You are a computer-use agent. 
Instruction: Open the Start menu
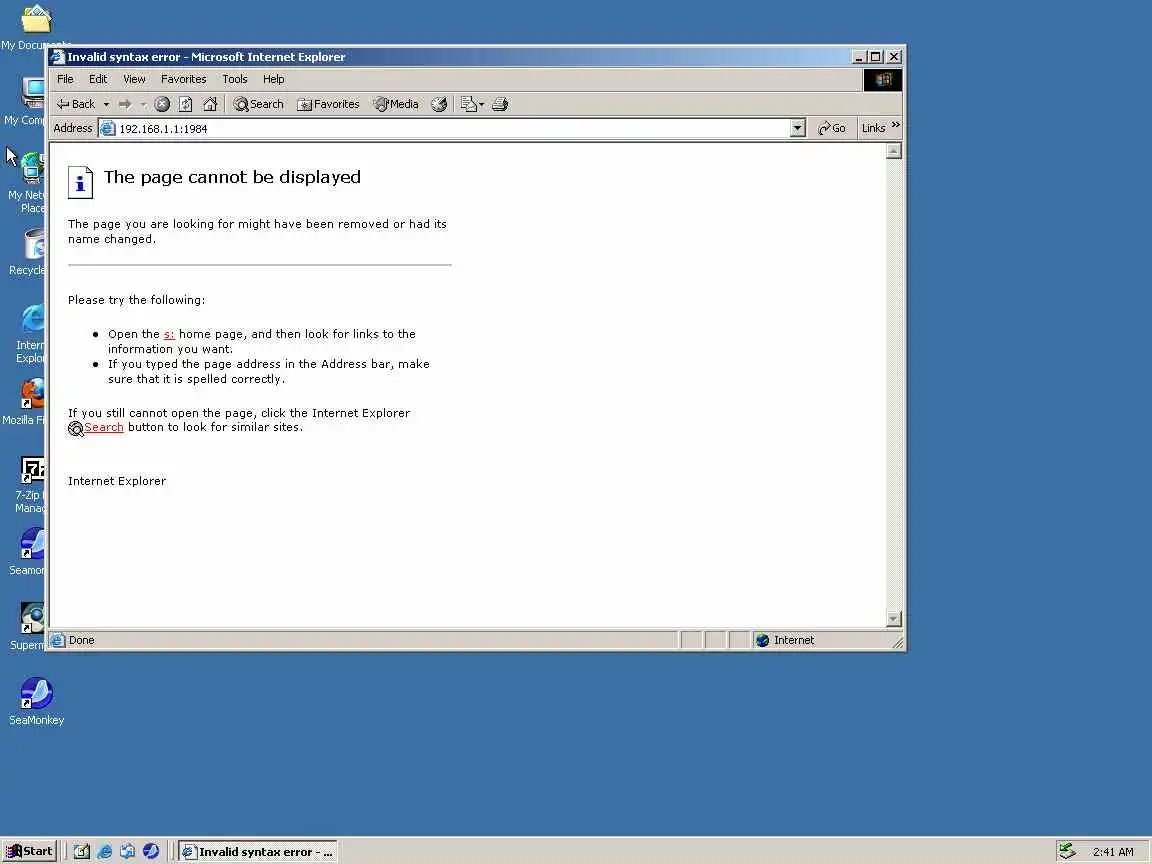[29, 852]
